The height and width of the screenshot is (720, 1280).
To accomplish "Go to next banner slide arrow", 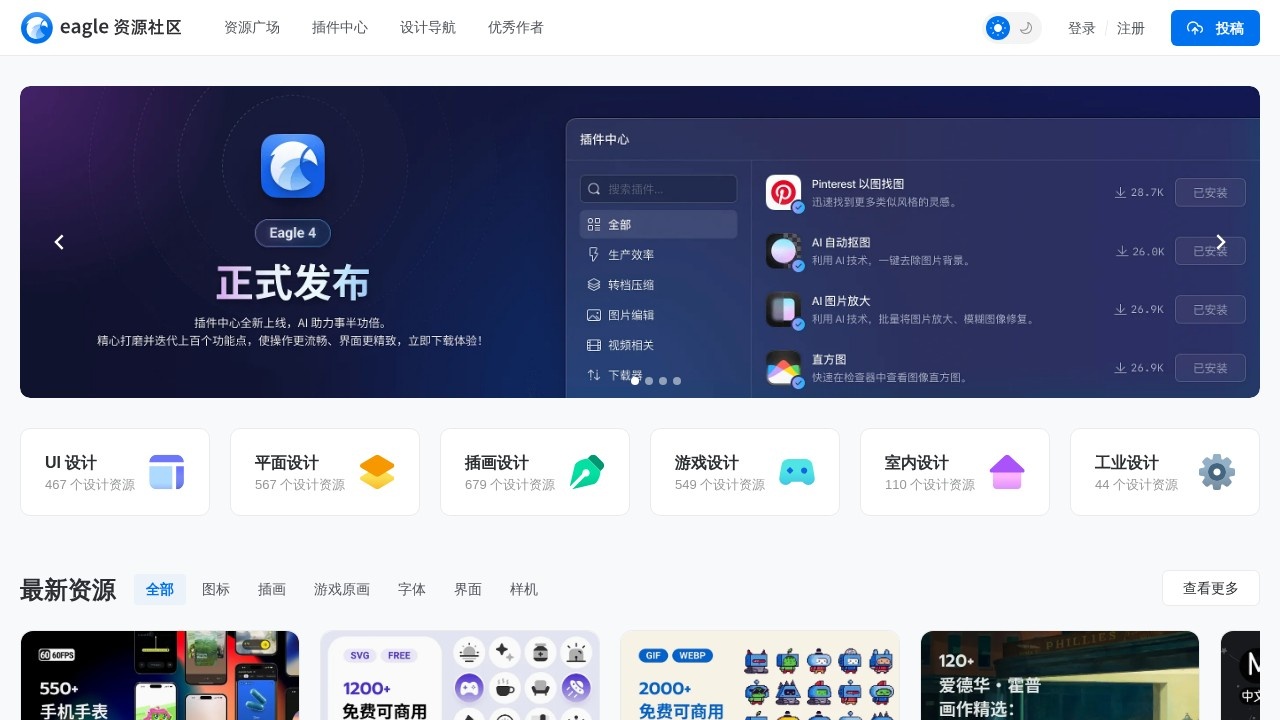I will point(1220,242).
